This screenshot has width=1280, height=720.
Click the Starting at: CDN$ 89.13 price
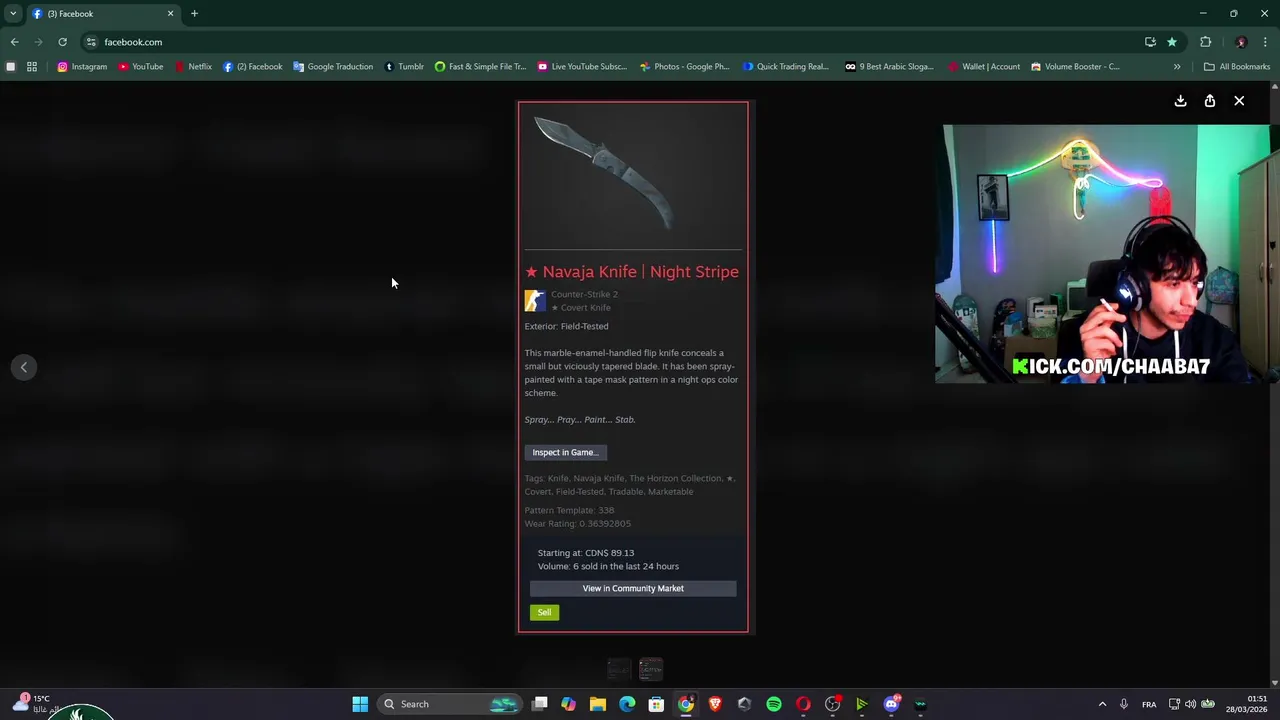click(586, 553)
